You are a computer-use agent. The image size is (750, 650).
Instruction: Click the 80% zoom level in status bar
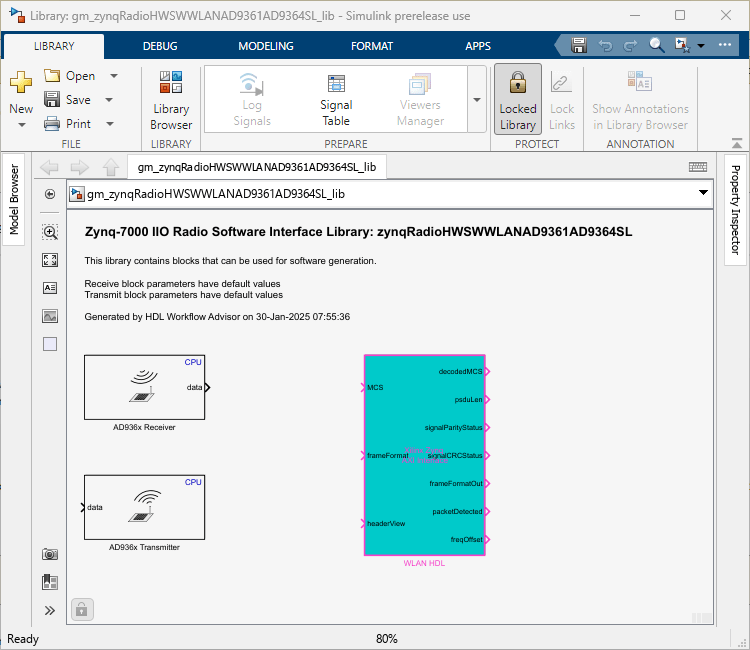pyautogui.click(x=386, y=639)
